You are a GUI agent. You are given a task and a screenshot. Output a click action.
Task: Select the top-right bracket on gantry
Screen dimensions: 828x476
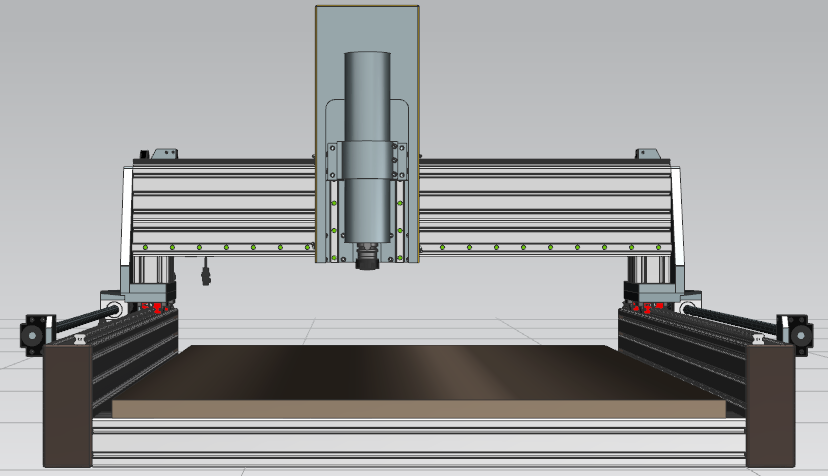tap(646, 154)
